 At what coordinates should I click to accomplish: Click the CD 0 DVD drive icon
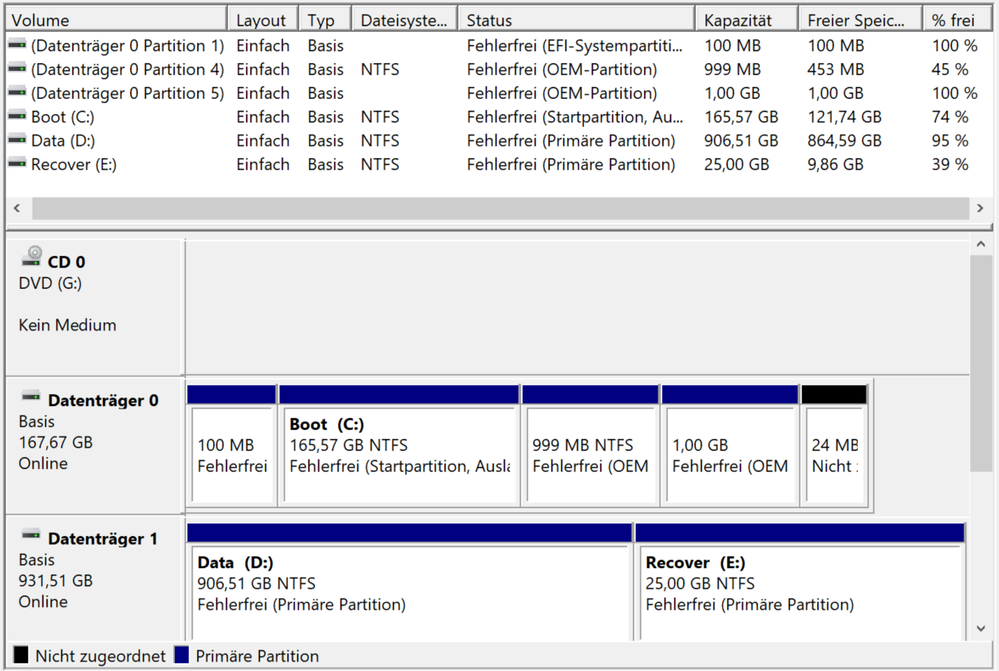(34, 255)
